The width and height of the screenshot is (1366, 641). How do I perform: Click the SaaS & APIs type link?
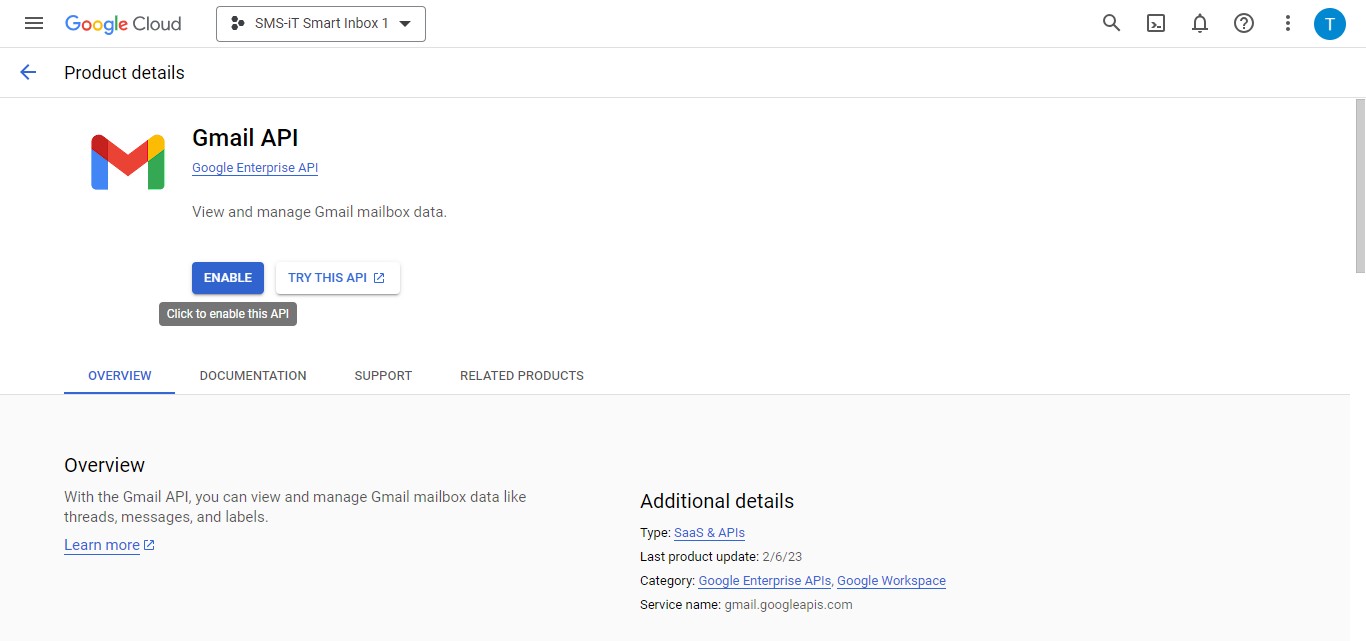tap(709, 533)
